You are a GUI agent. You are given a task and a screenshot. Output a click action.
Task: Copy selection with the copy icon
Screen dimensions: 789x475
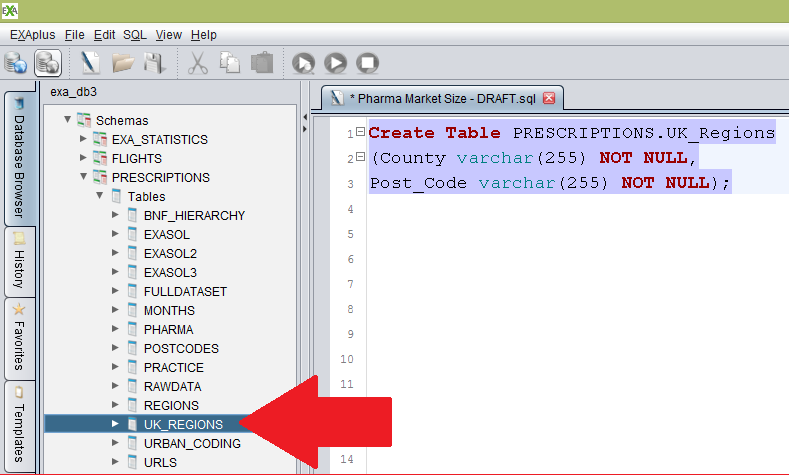click(229, 63)
